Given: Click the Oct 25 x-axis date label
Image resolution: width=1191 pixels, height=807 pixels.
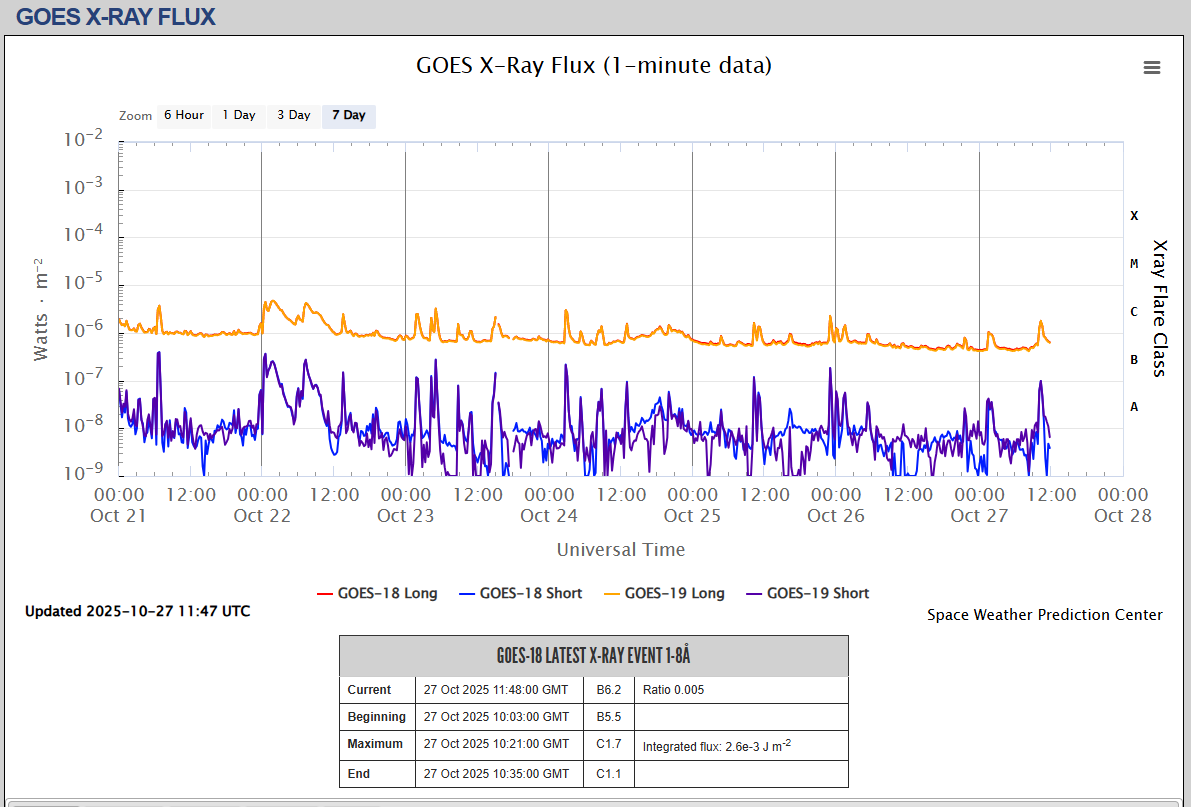Looking at the screenshot, I should [692, 515].
